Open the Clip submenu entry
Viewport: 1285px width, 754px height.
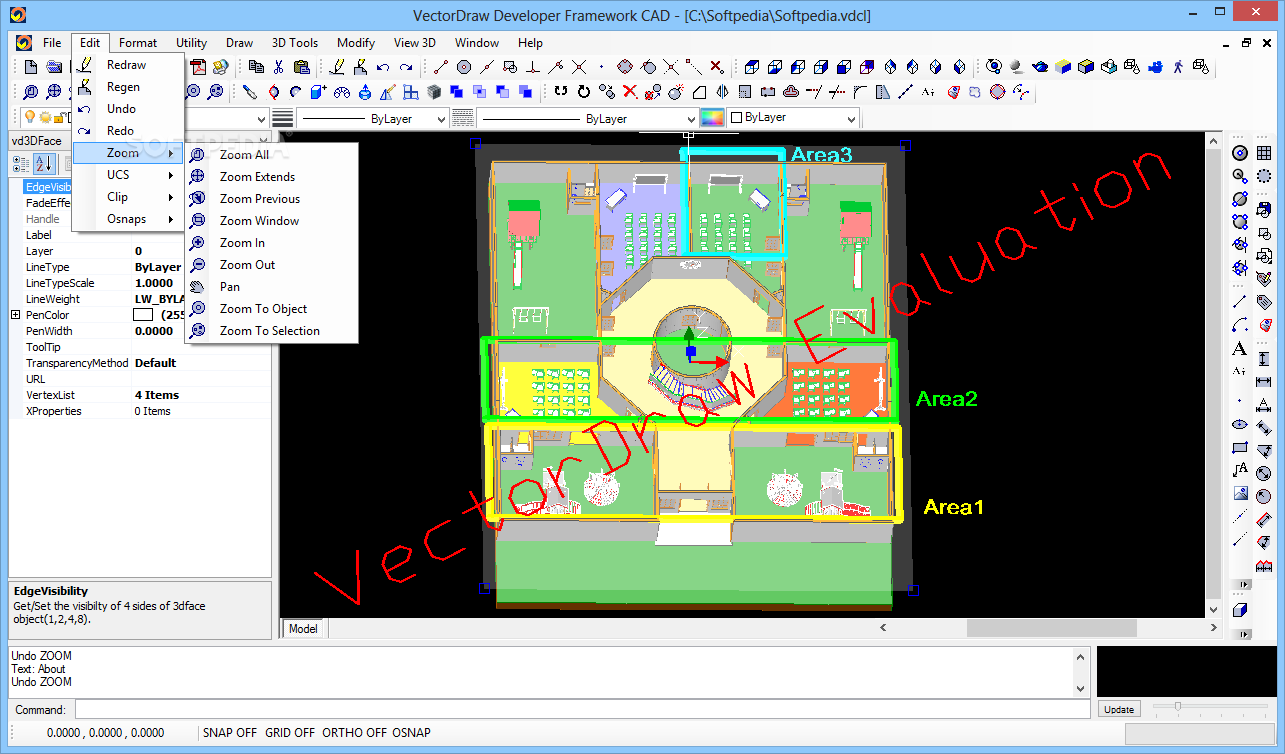[129, 197]
